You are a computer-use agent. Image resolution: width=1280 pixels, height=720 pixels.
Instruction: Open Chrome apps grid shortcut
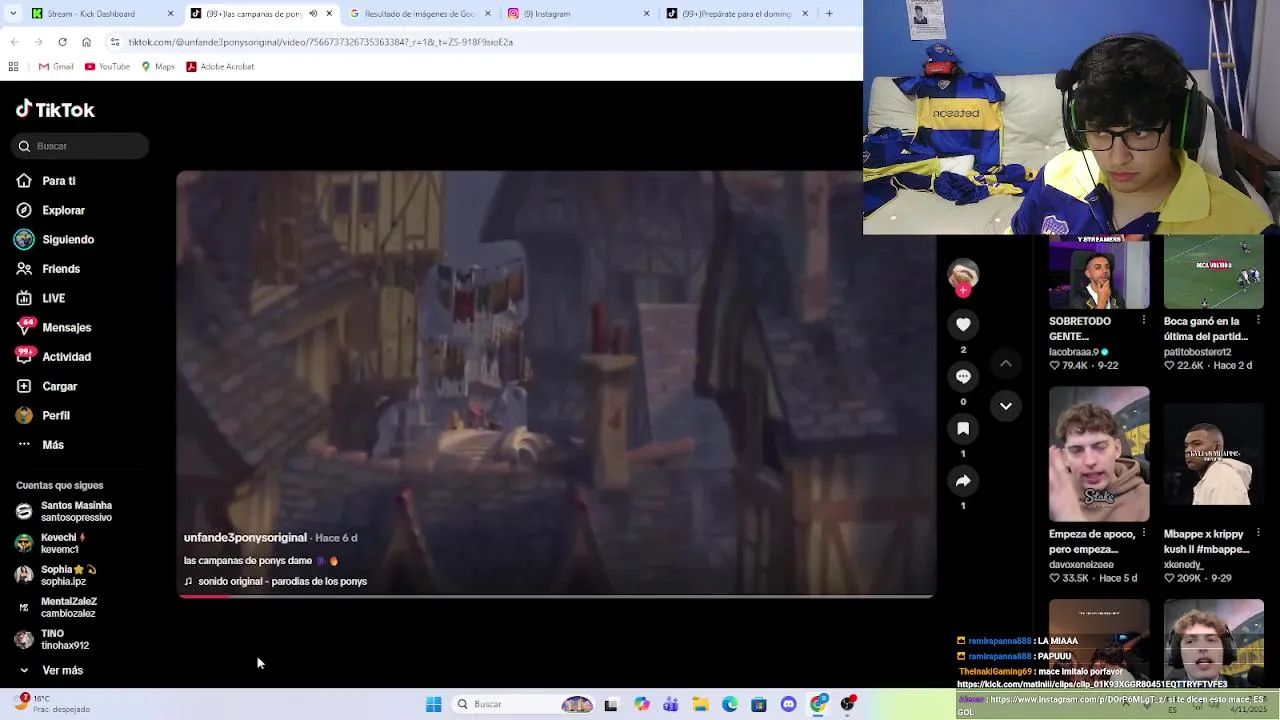click(13, 67)
